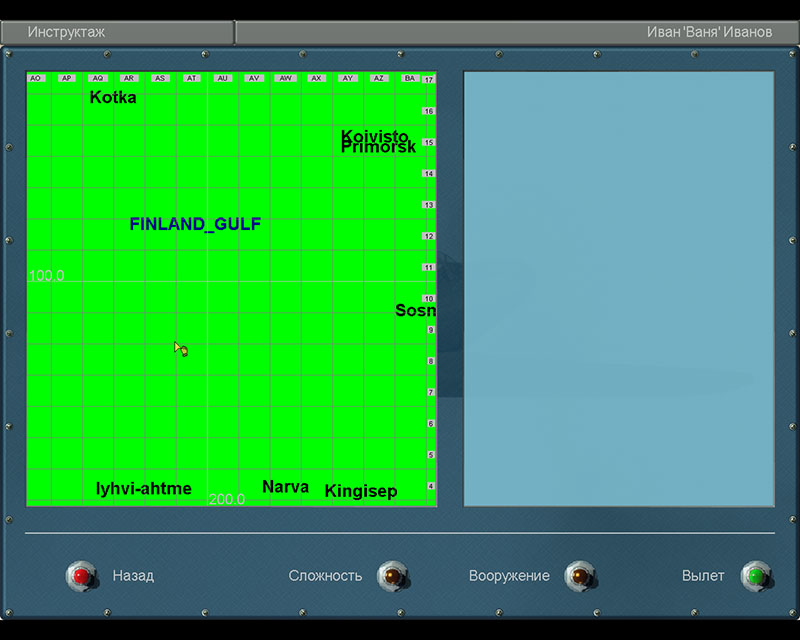This screenshot has width=800, height=640.
Task: Click the Koivisto town label
Action: [x=374, y=136]
